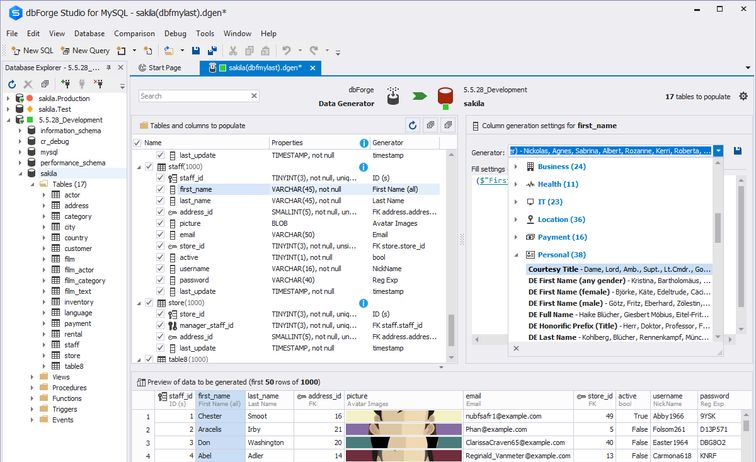Click the dbForge Data Generator source icon
Image resolution: width=756 pixels, height=462 pixels.
click(x=393, y=96)
